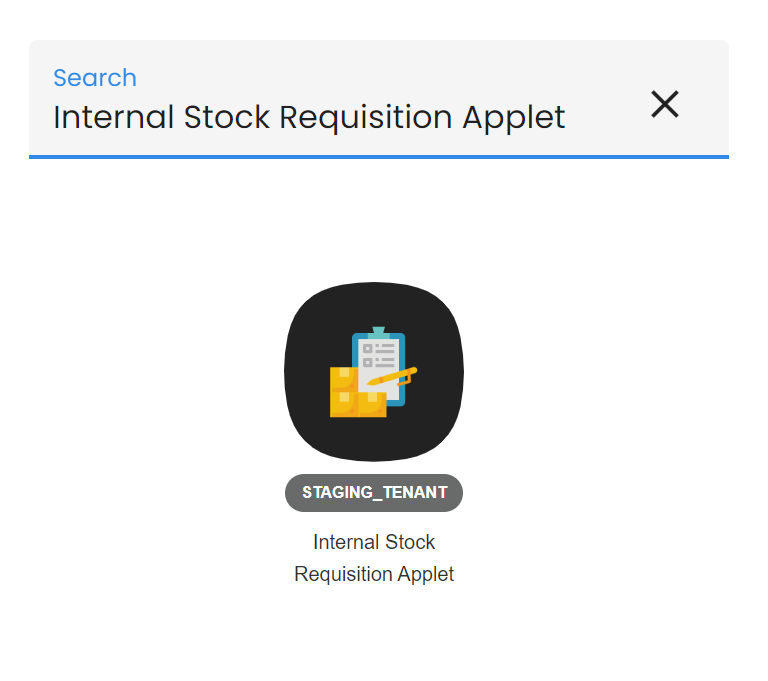The image size is (768, 681).
Task: Click the blue underline of the search box
Action: point(378,156)
